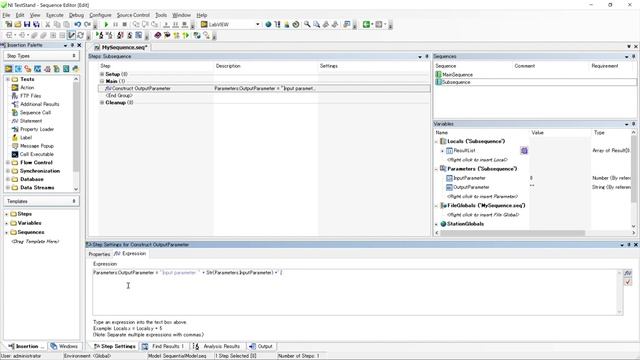Viewport: 640px width, 360px height.
Task: Click the green back navigation arrow icon
Action: 367,24
